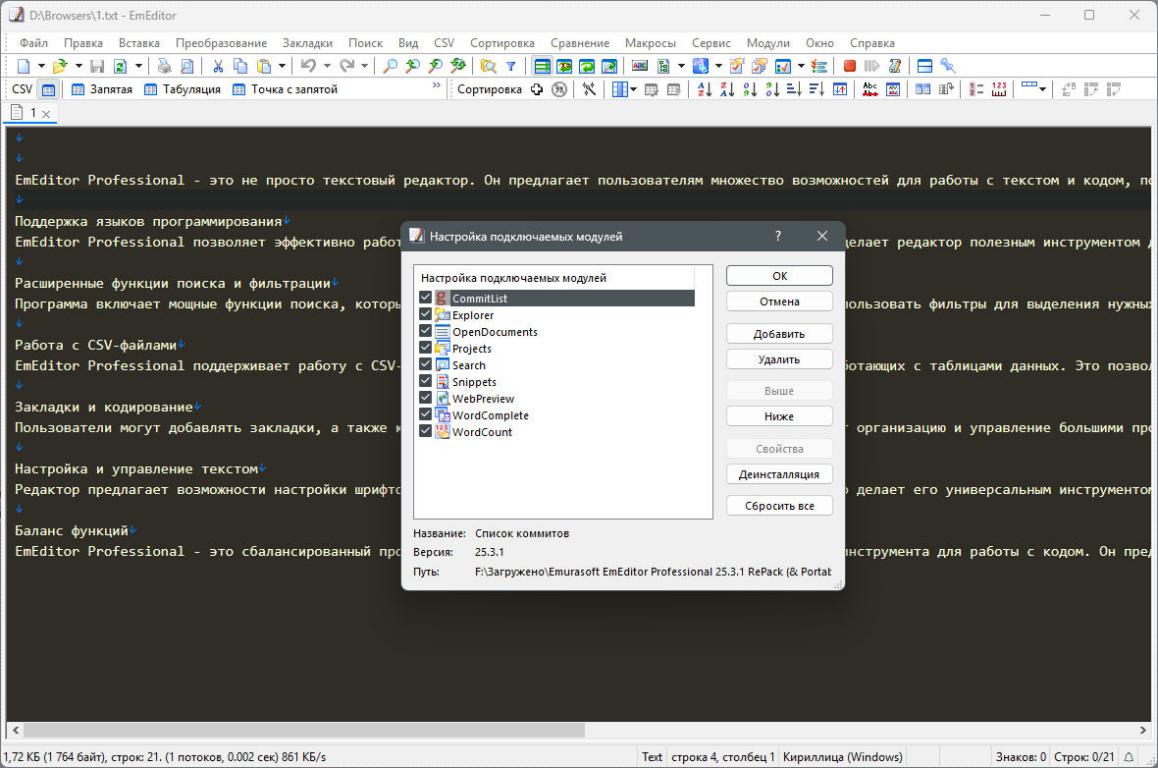Screen dimensions: 1158x768
Task: Click the Save floppy disk icon
Action: click(x=97, y=66)
